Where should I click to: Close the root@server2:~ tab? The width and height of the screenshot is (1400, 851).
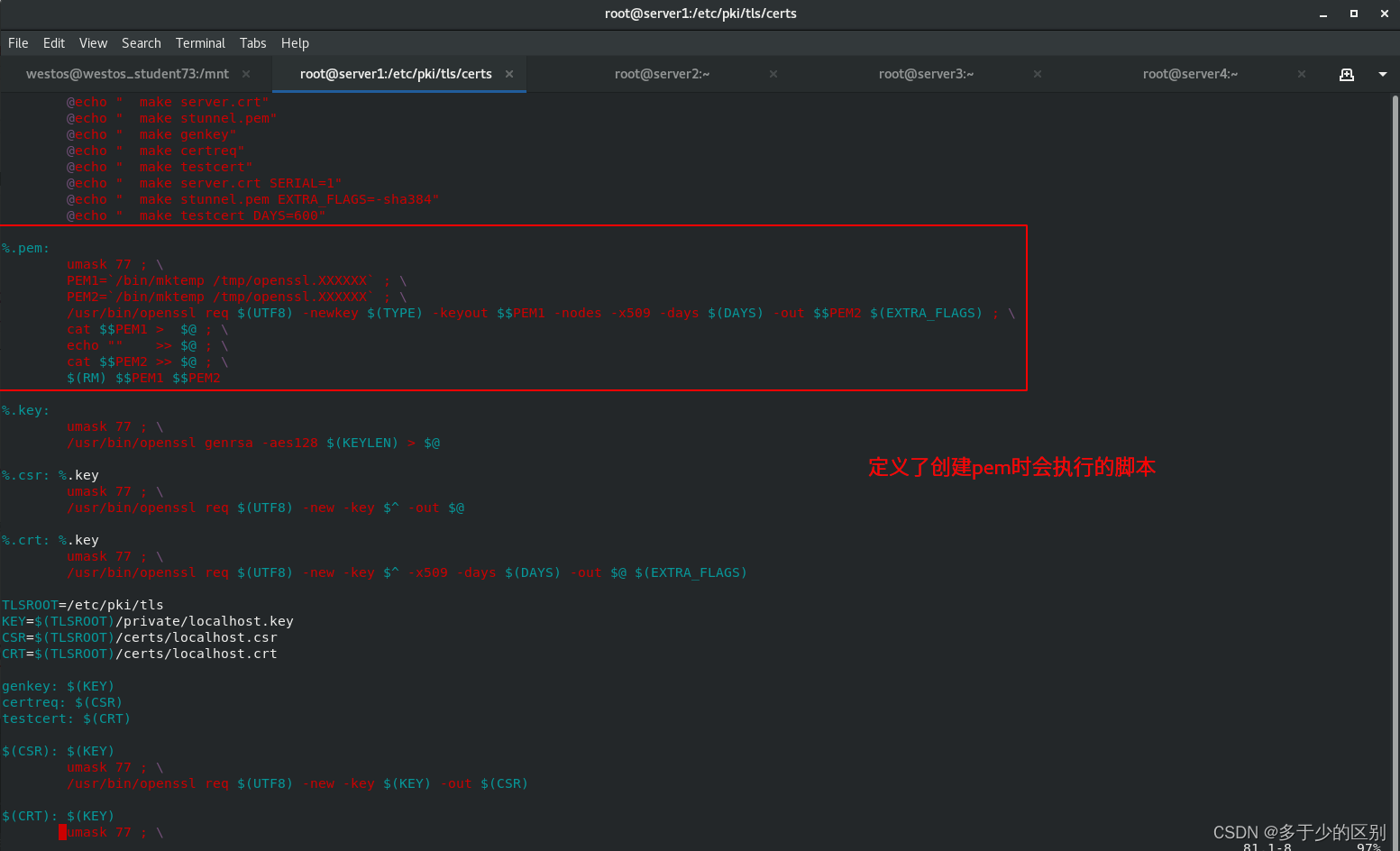click(773, 74)
